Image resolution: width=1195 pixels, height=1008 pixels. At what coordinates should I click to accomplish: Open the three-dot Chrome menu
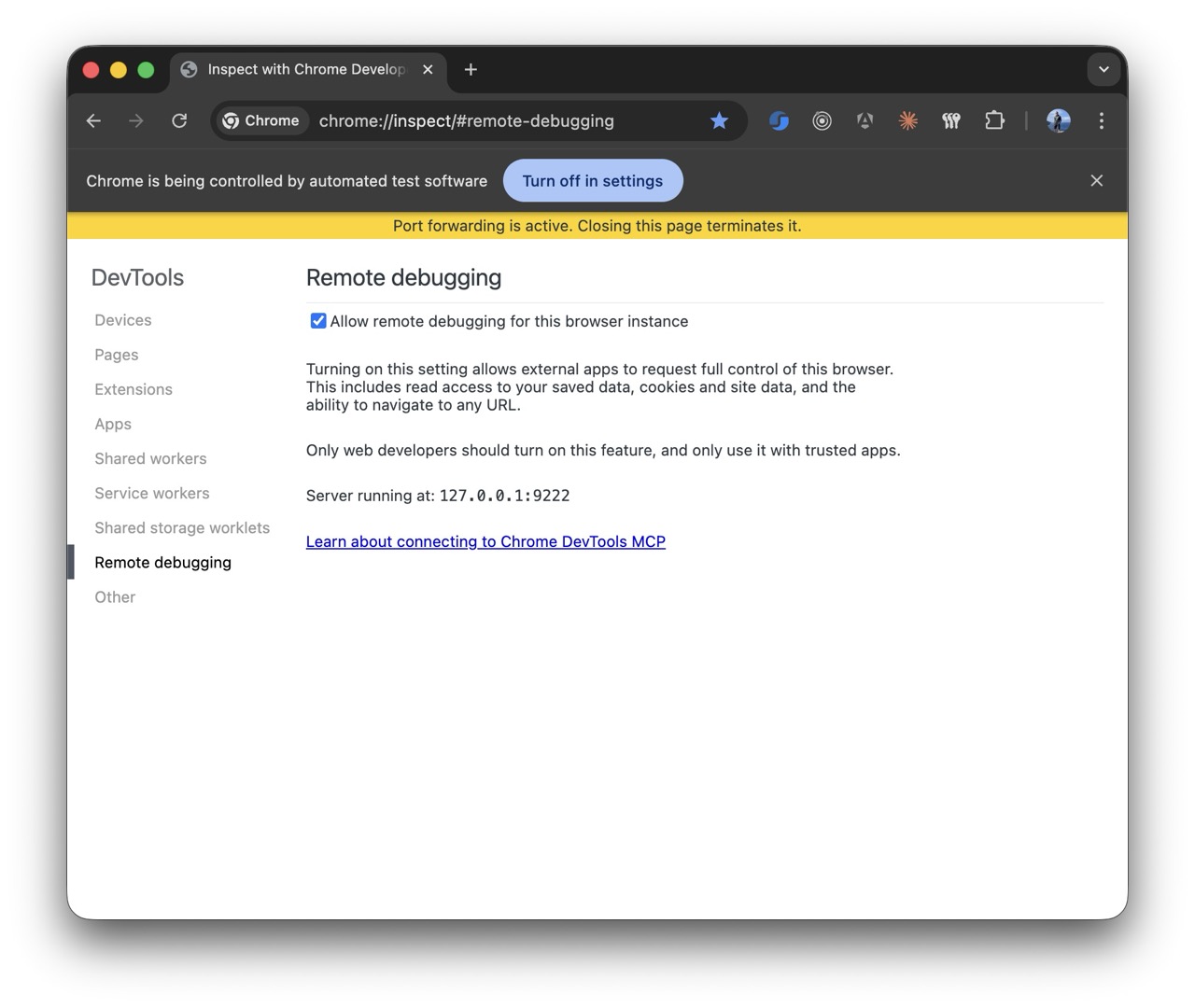coord(1102,120)
